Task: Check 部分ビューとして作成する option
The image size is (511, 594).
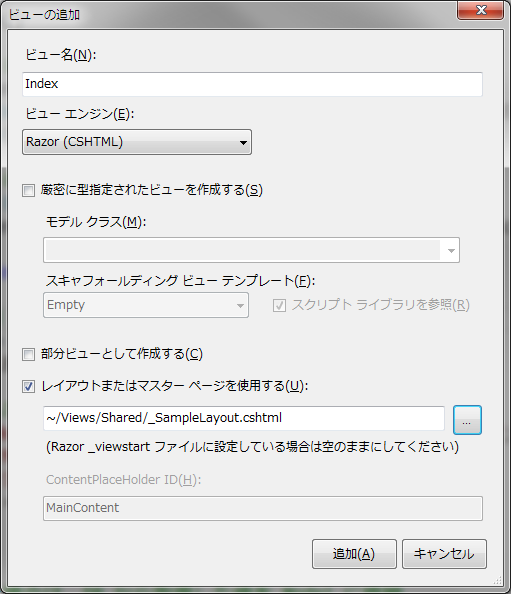Action: [28, 355]
